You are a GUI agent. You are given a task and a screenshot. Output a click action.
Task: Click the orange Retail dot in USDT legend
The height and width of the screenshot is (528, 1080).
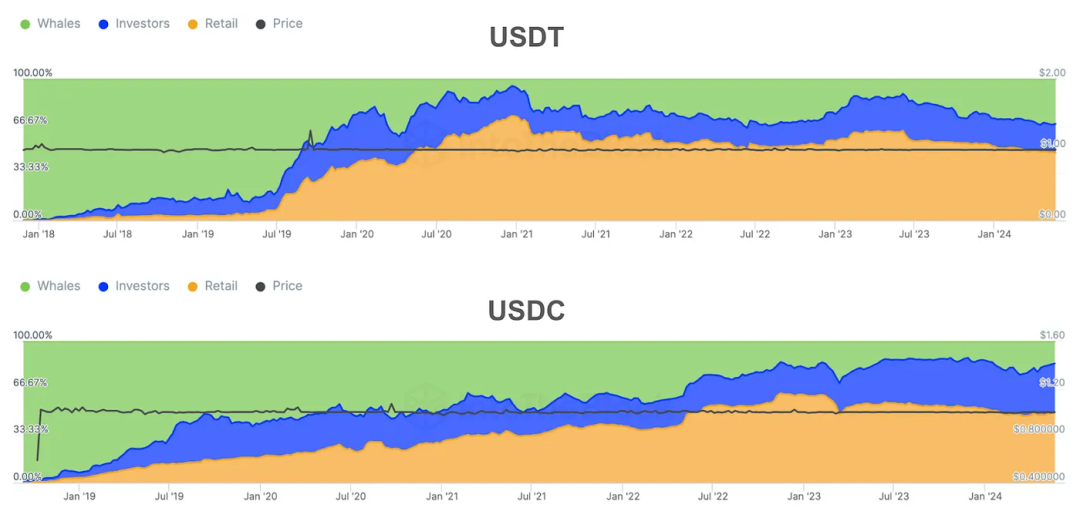point(193,24)
